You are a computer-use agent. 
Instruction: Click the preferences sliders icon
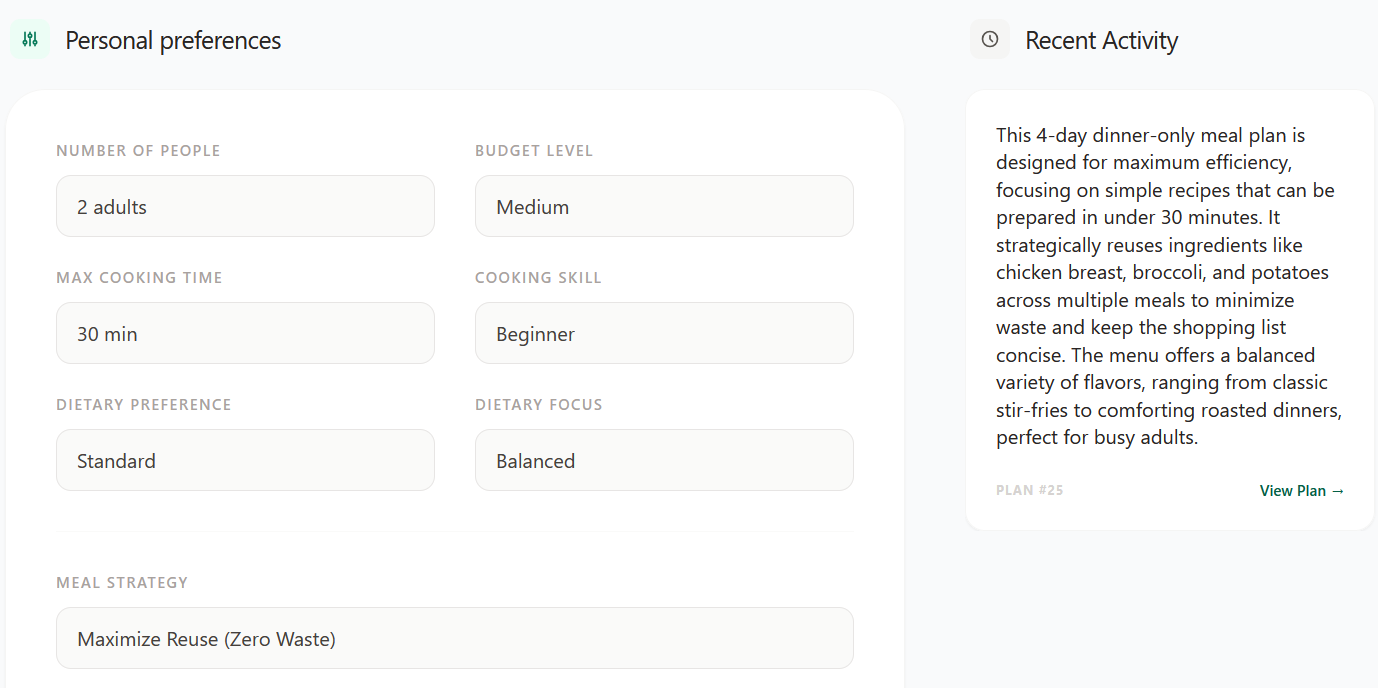[30, 40]
